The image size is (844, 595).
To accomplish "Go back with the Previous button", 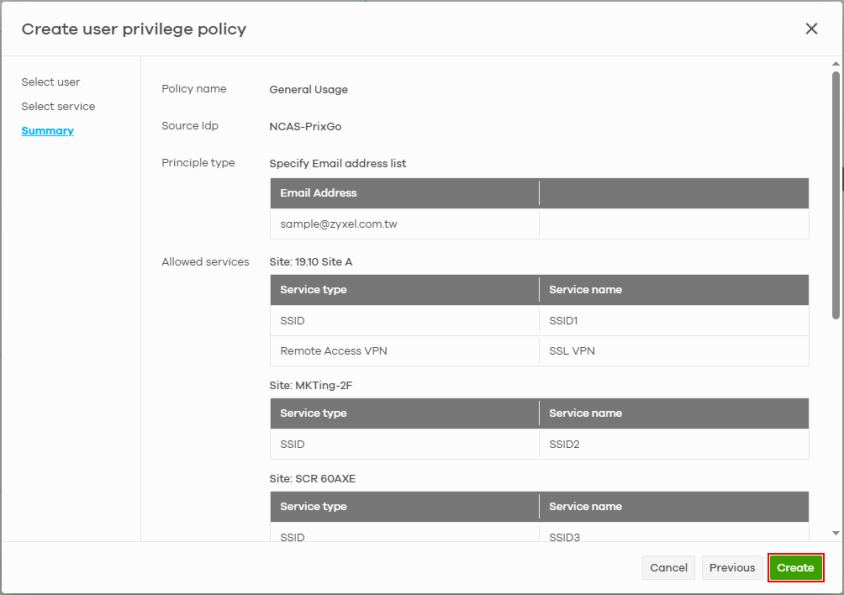I will (x=732, y=568).
